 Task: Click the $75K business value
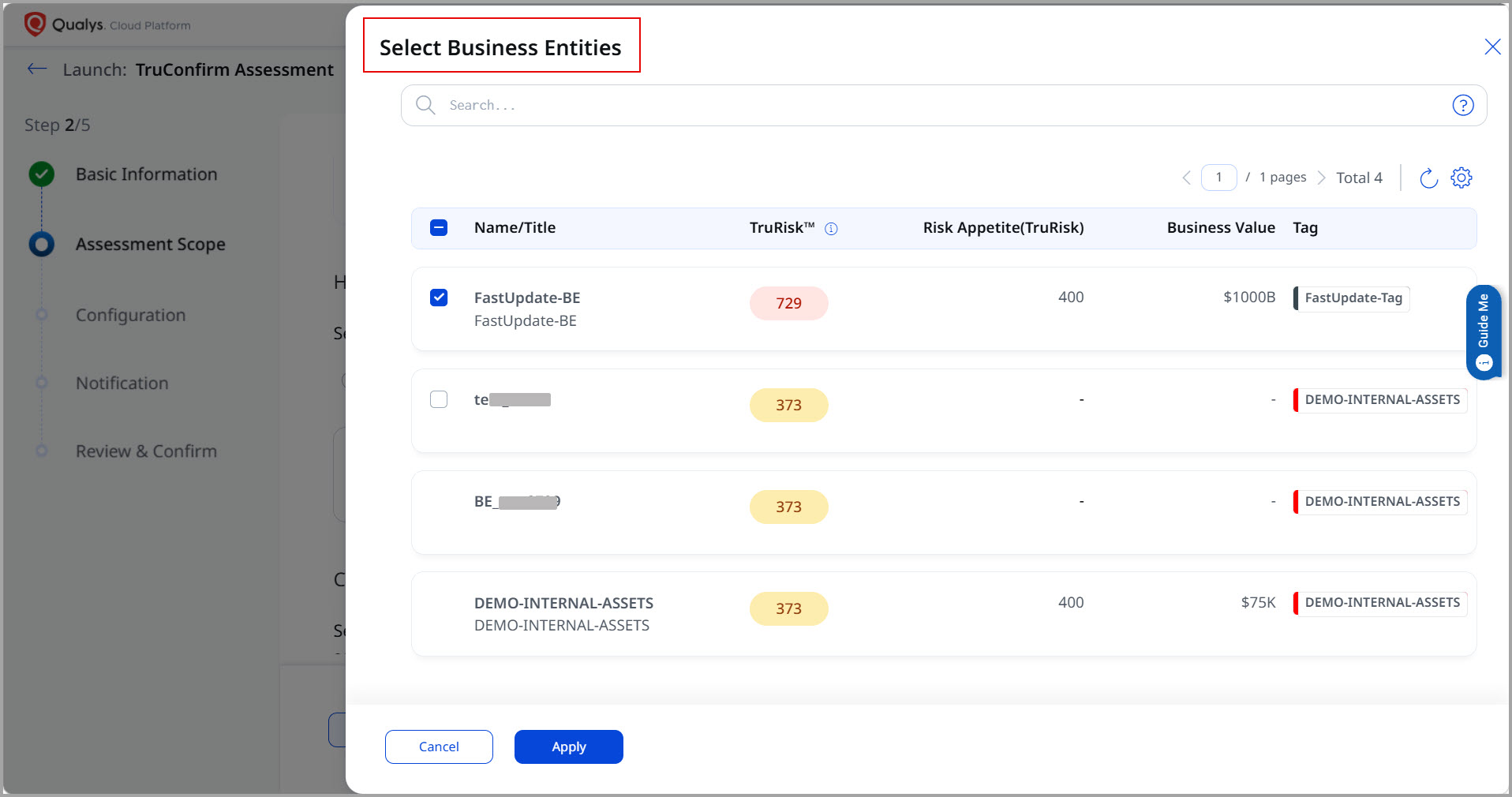(x=1258, y=603)
